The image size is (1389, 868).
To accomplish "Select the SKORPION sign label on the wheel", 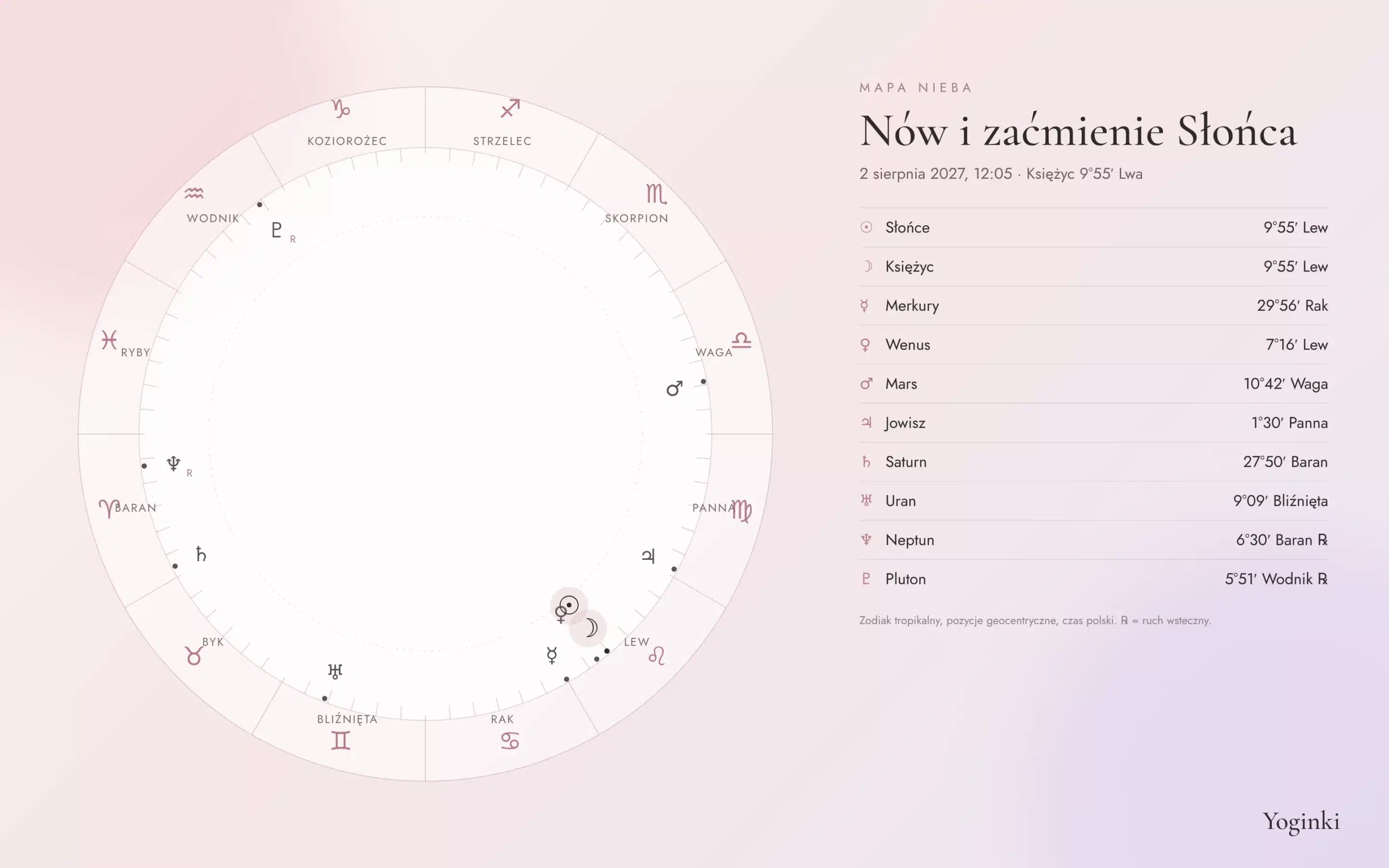I will click(x=637, y=218).
